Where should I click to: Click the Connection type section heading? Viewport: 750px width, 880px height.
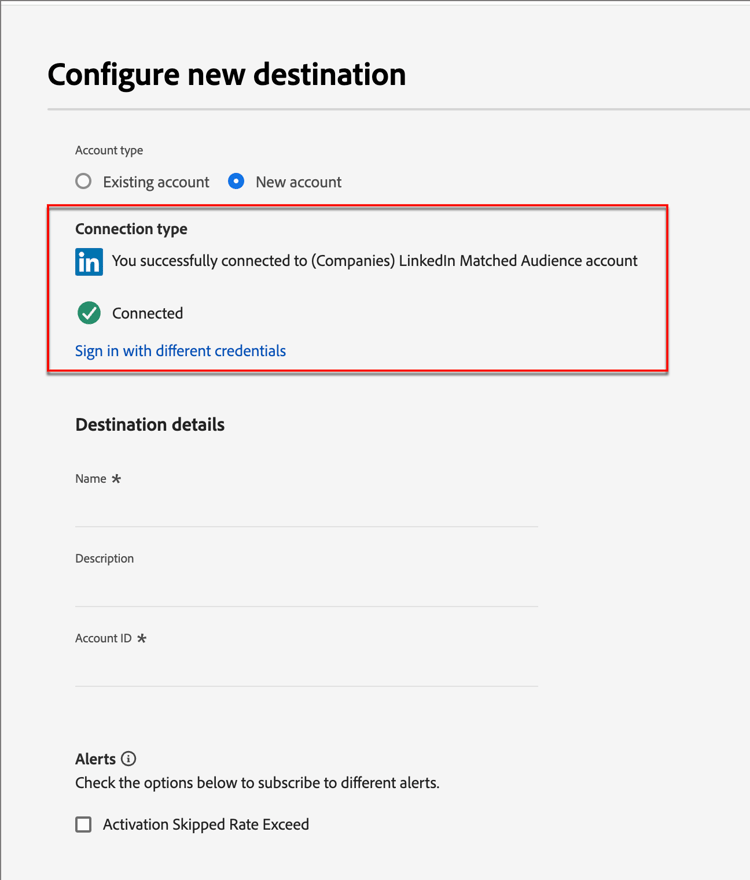point(131,229)
